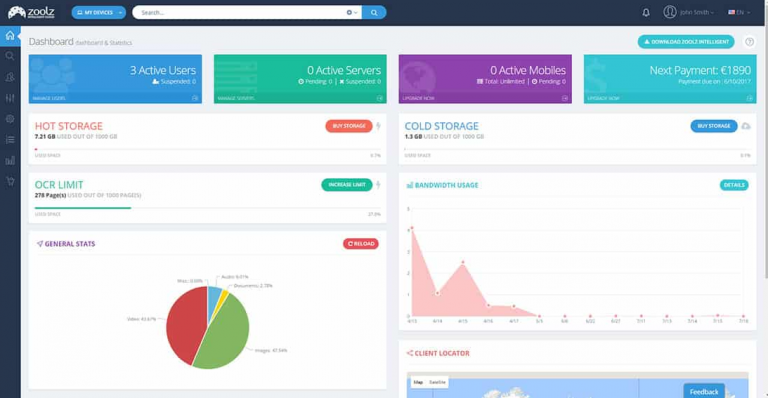Open the search options gear dropdown

(x=352, y=12)
